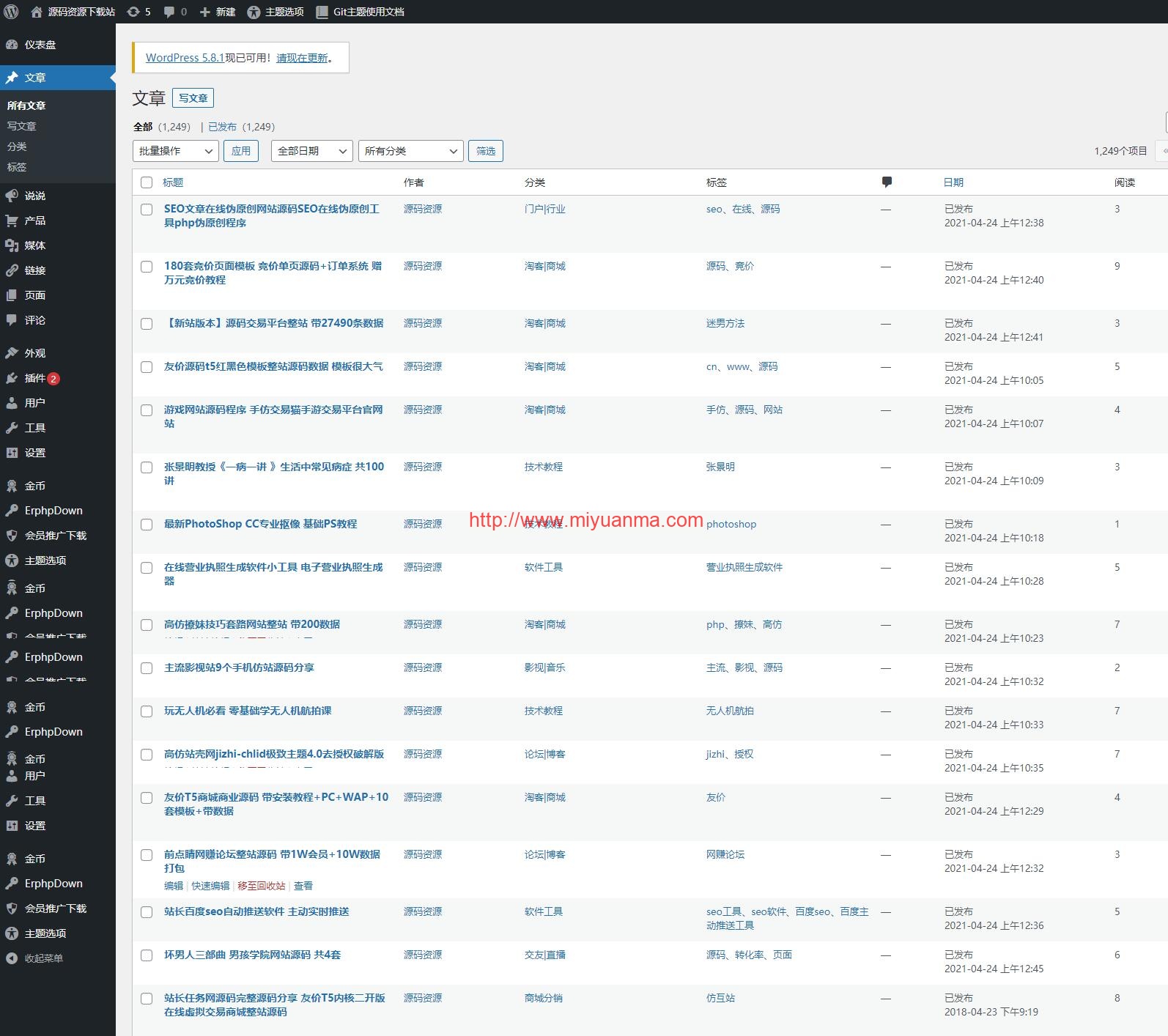Open the 全部日期 date filter dropdown
1168x1036 pixels.
(311, 151)
